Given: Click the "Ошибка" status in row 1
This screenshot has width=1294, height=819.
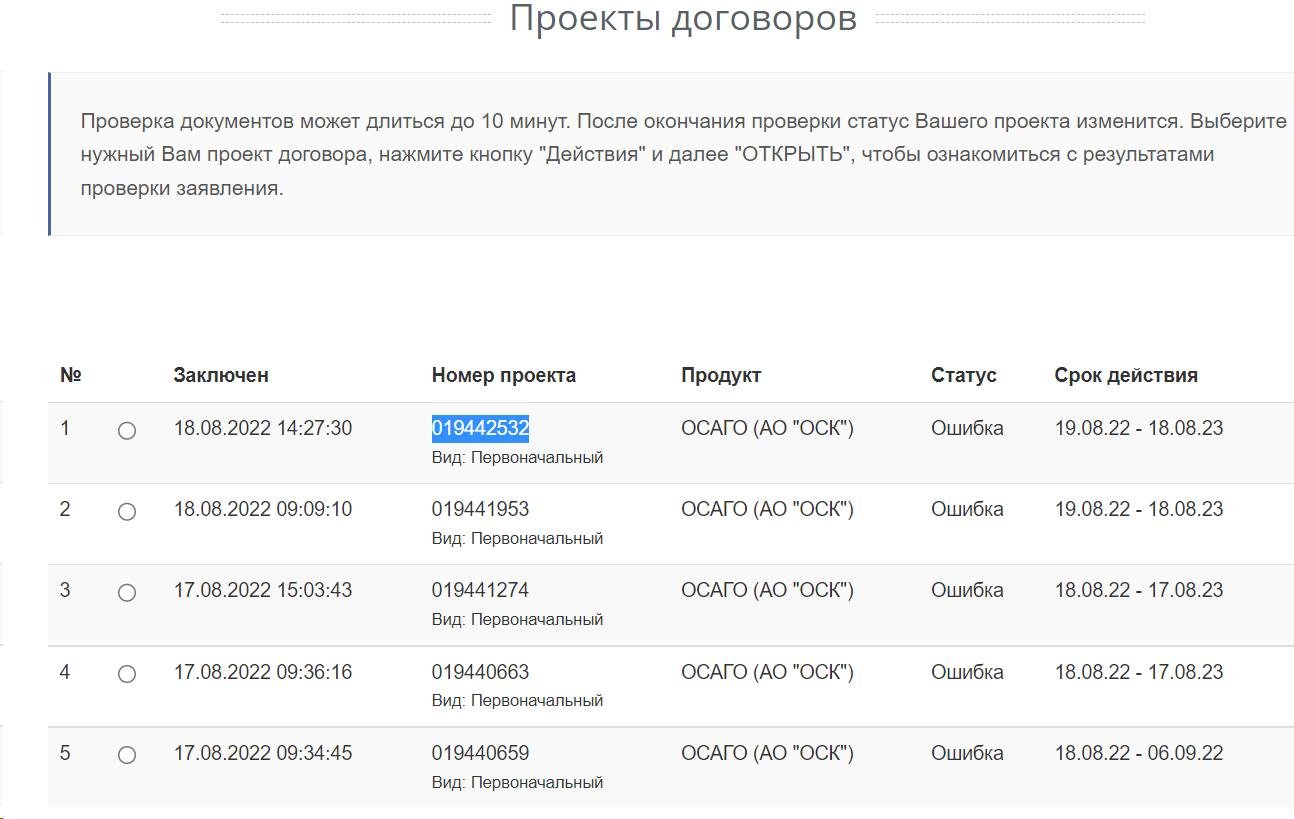Looking at the screenshot, I should tap(967, 428).
